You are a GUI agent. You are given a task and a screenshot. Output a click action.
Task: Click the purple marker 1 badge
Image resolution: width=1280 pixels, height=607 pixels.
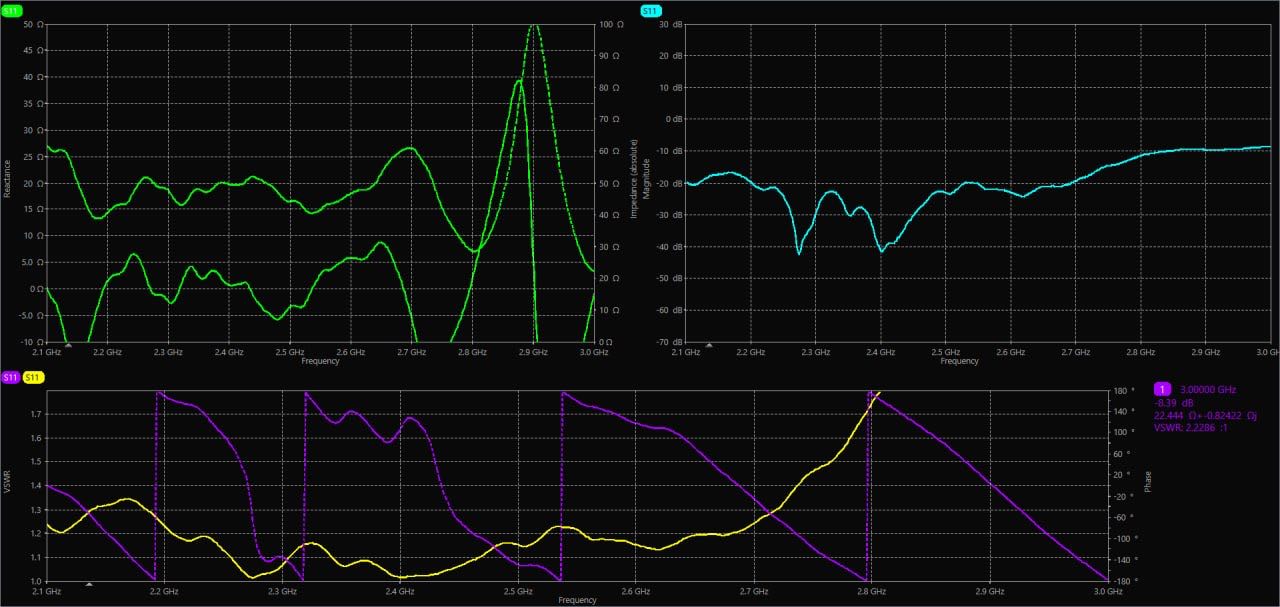point(1163,389)
